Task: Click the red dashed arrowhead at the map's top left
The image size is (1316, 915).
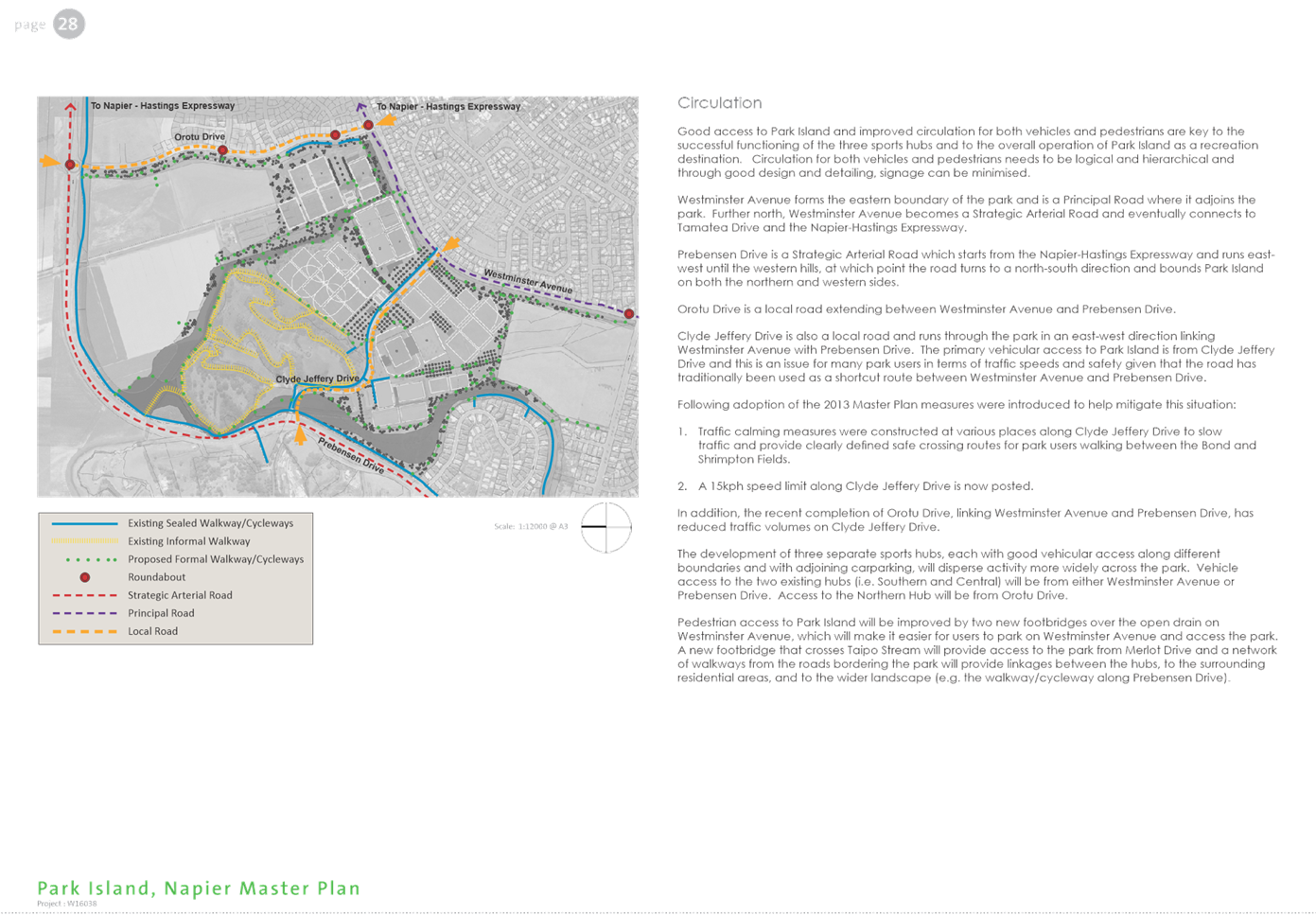Action: (x=70, y=106)
